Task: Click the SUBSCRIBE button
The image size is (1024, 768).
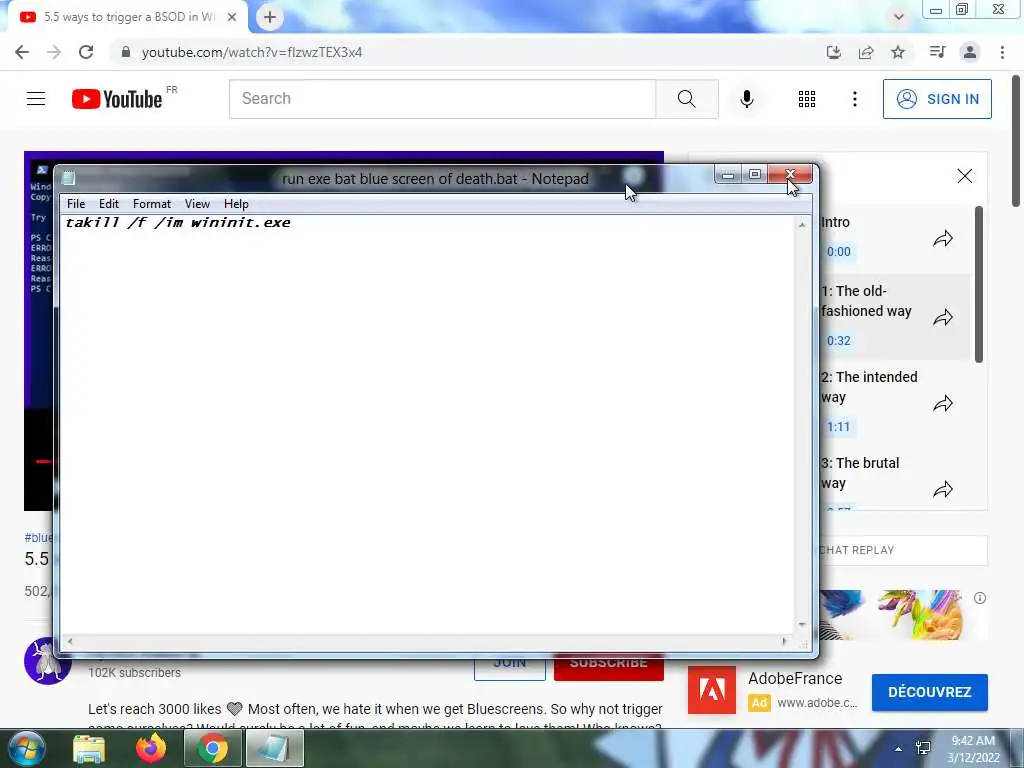Action: point(609,667)
